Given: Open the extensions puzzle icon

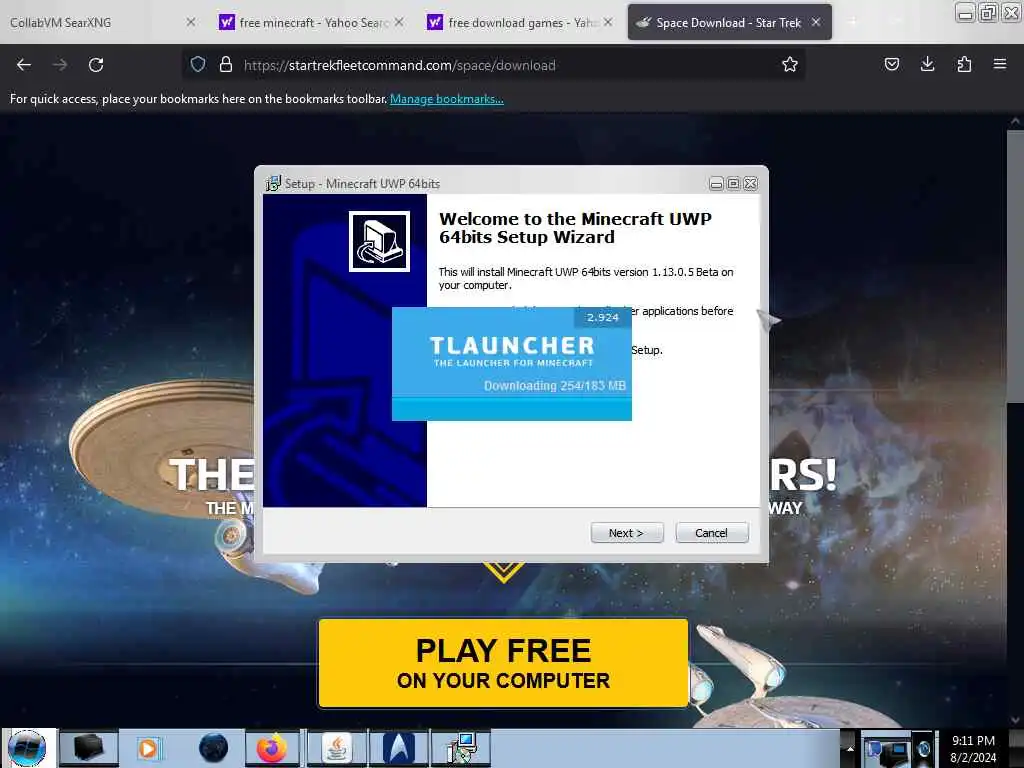Looking at the screenshot, I should pos(964,64).
